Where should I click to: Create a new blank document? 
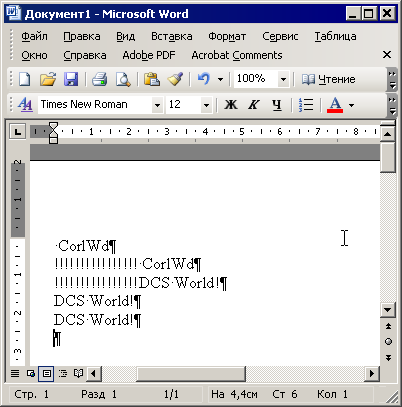point(24,79)
